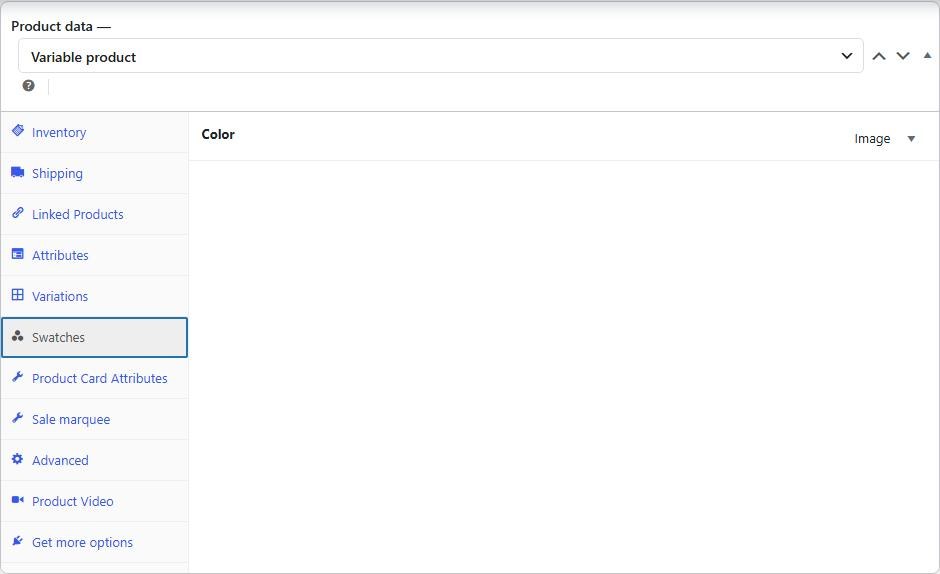The image size is (940, 574).
Task: Move Product data panel down
Action: [x=903, y=56]
